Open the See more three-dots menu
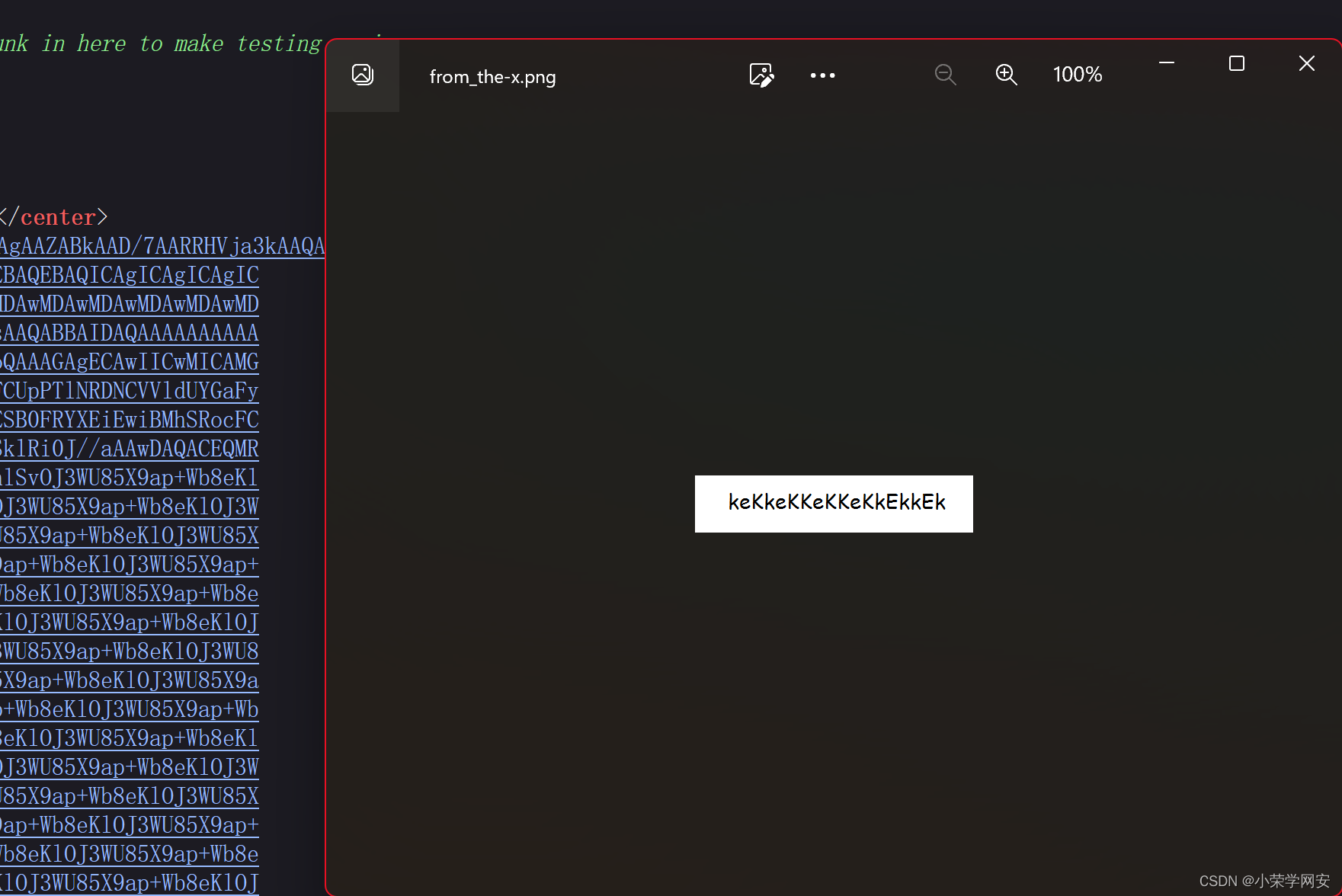 tap(822, 75)
